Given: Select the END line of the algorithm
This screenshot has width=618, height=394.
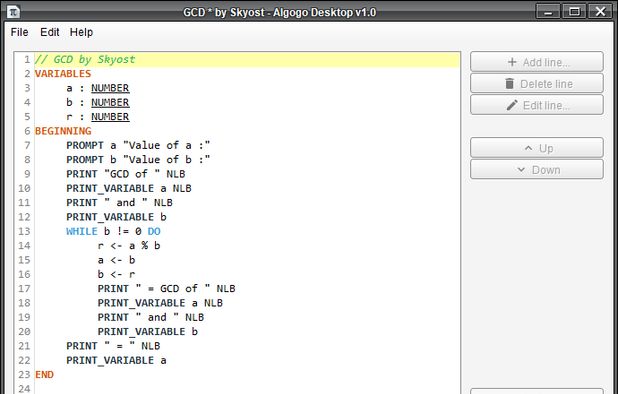Looking at the screenshot, I should [x=247, y=374].
